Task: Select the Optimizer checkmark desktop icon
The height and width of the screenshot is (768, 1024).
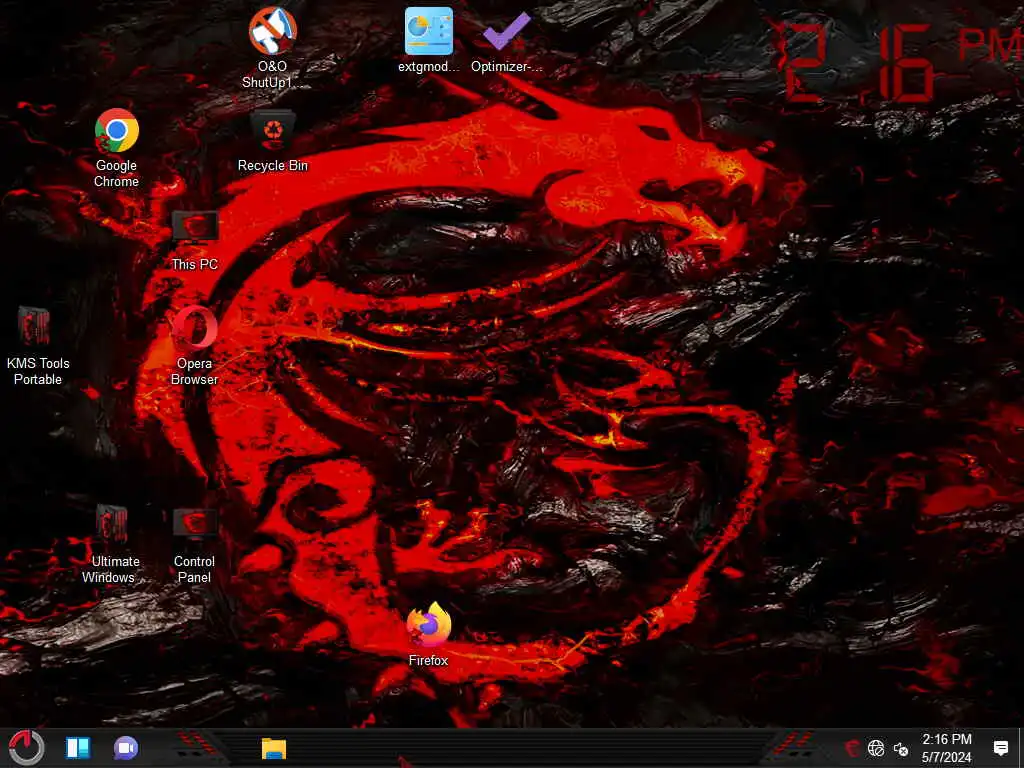Action: tap(507, 40)
